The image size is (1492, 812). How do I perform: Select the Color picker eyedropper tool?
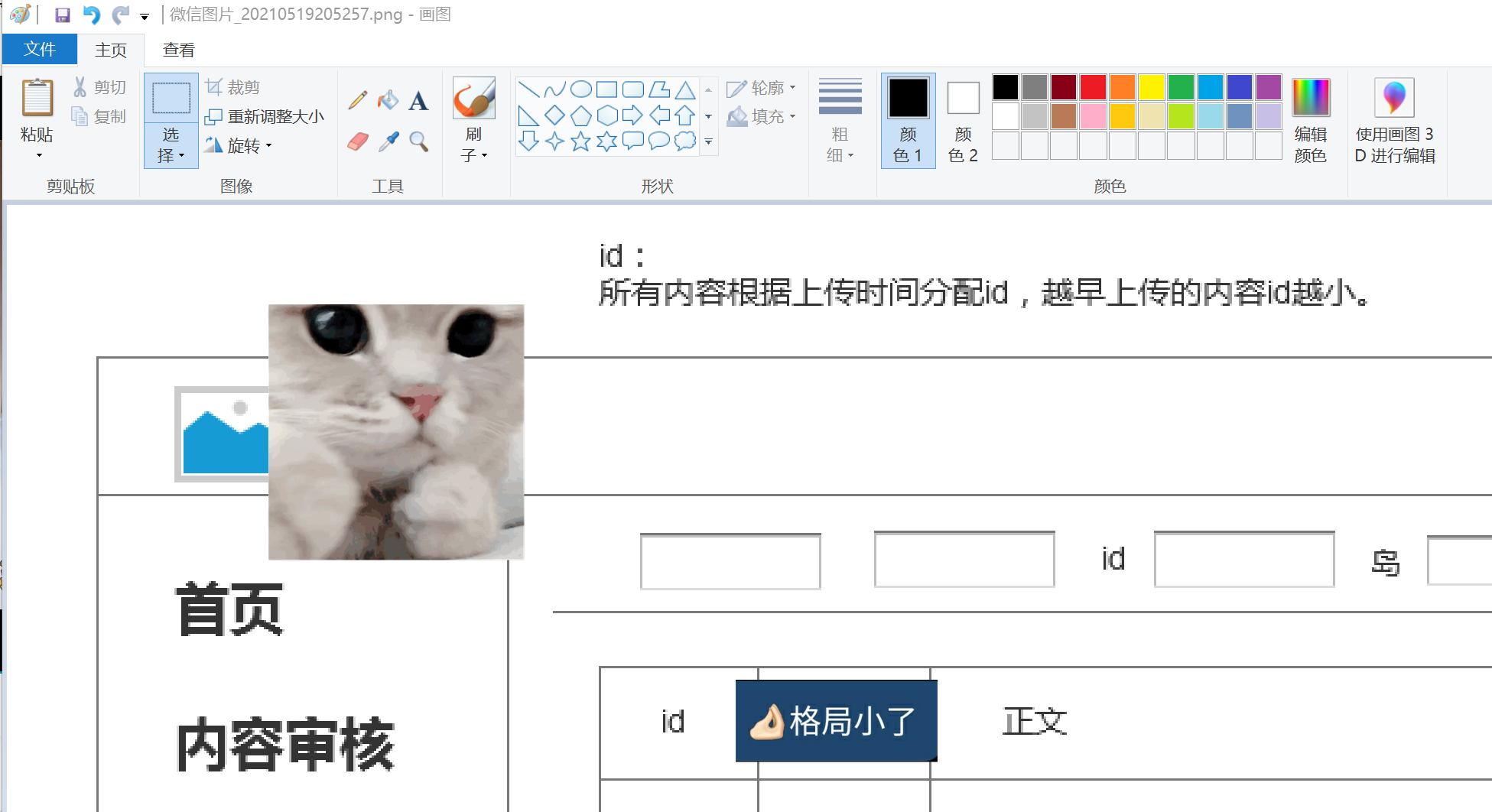tap(388, 141)
